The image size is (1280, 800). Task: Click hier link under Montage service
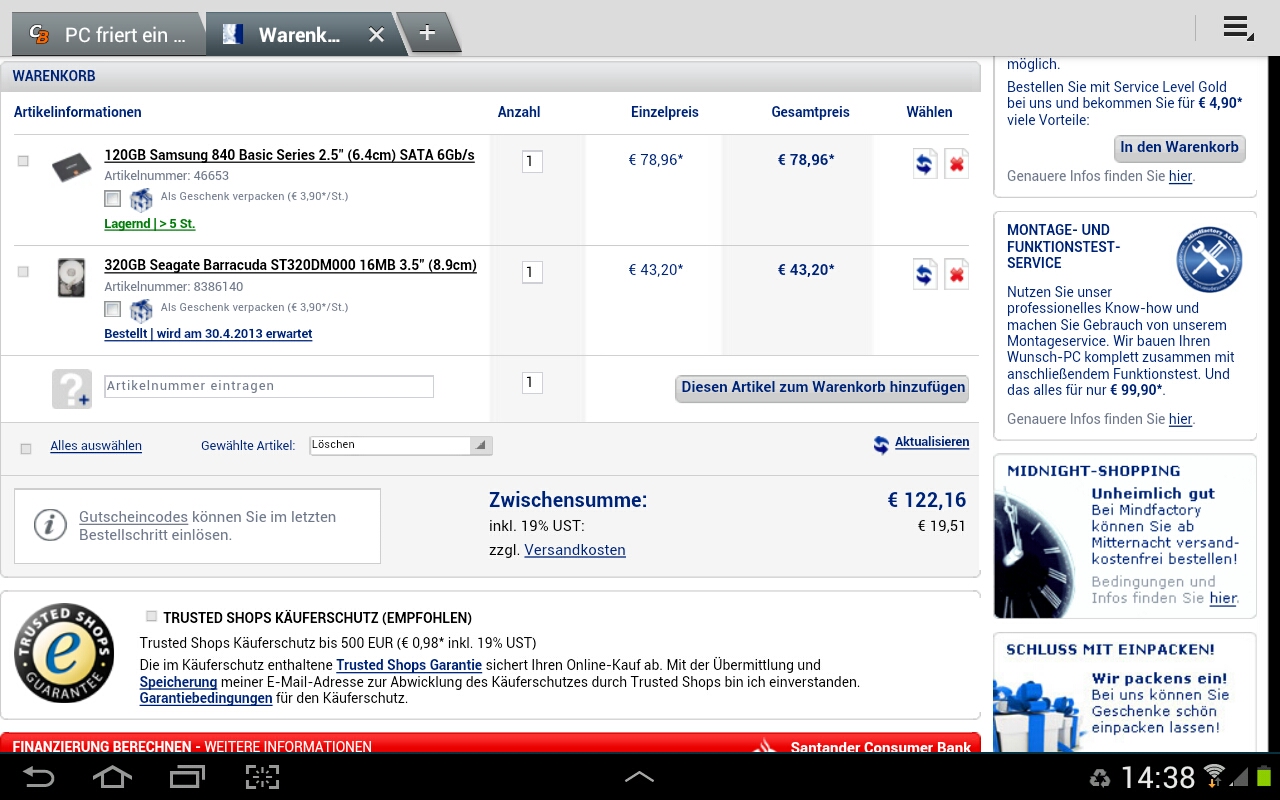click(1180, 419)
